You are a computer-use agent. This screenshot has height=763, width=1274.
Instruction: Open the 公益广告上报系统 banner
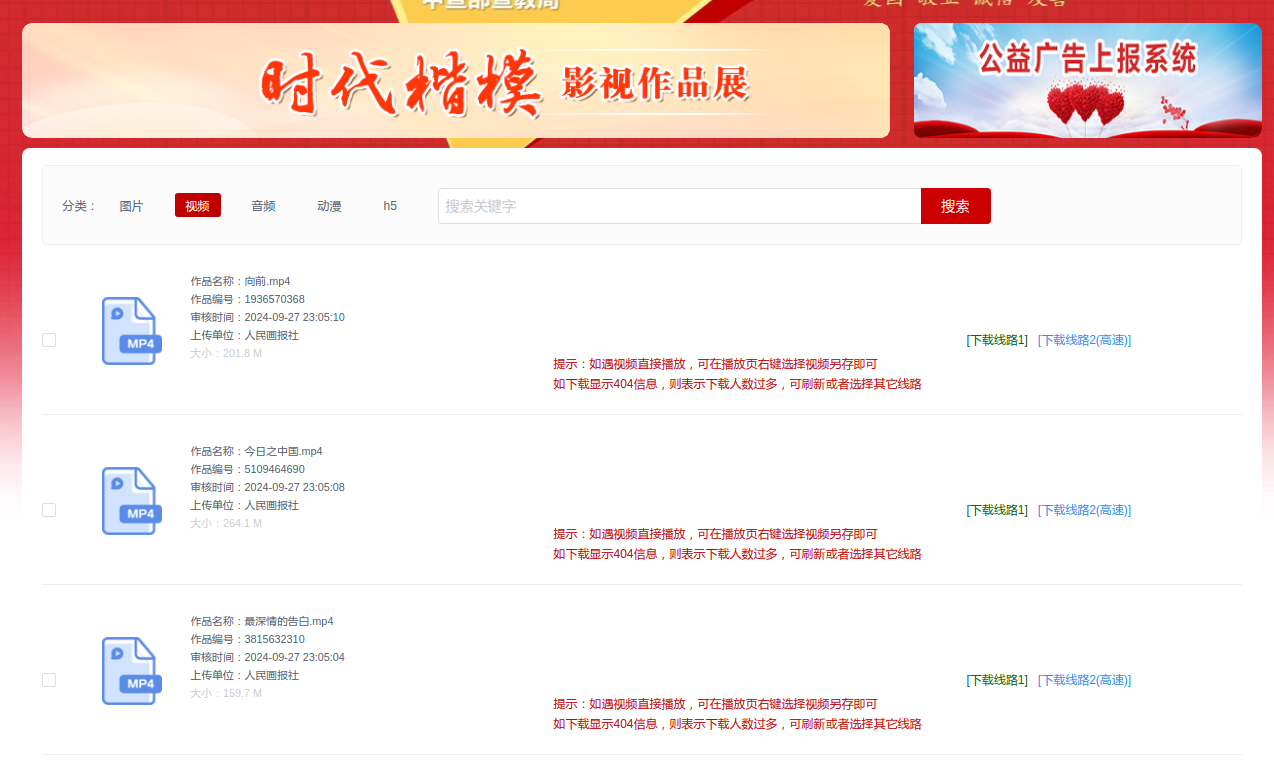[1087, 80]
